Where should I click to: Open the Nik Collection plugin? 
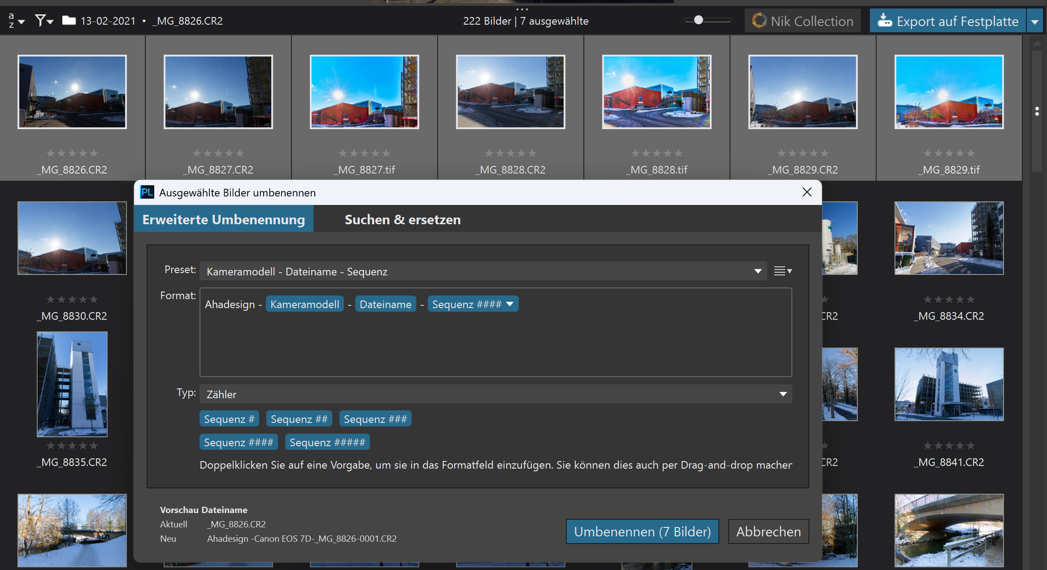(804, 21)
